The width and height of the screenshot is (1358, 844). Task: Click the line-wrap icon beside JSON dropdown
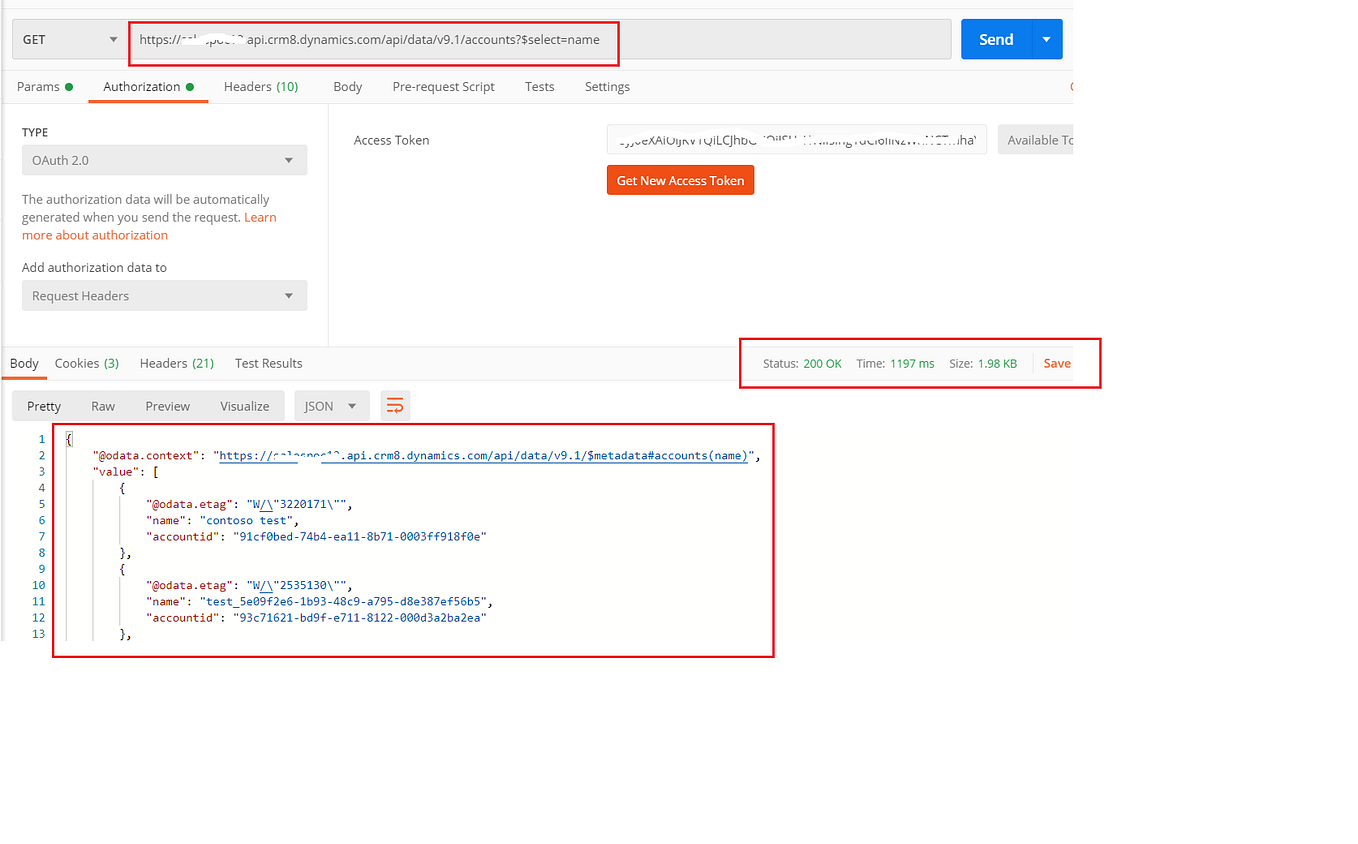point(394,405)
